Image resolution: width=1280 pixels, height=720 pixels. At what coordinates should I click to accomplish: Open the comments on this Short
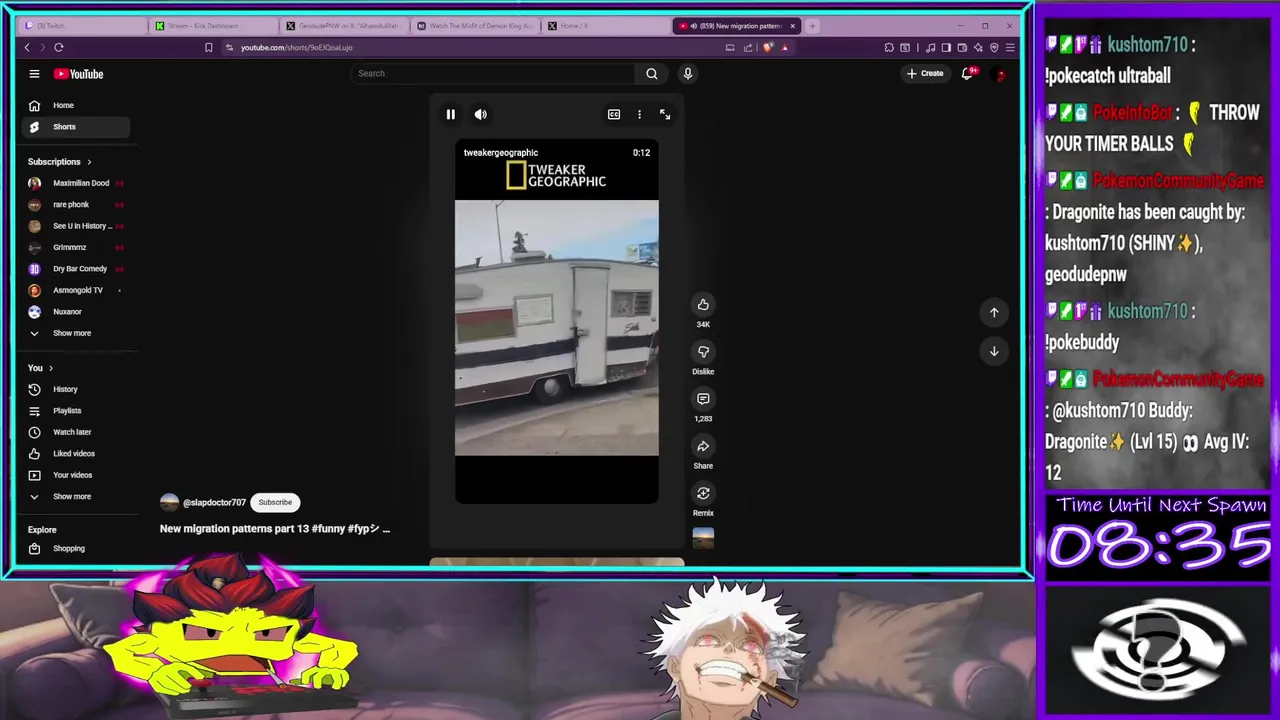(703, 399)
